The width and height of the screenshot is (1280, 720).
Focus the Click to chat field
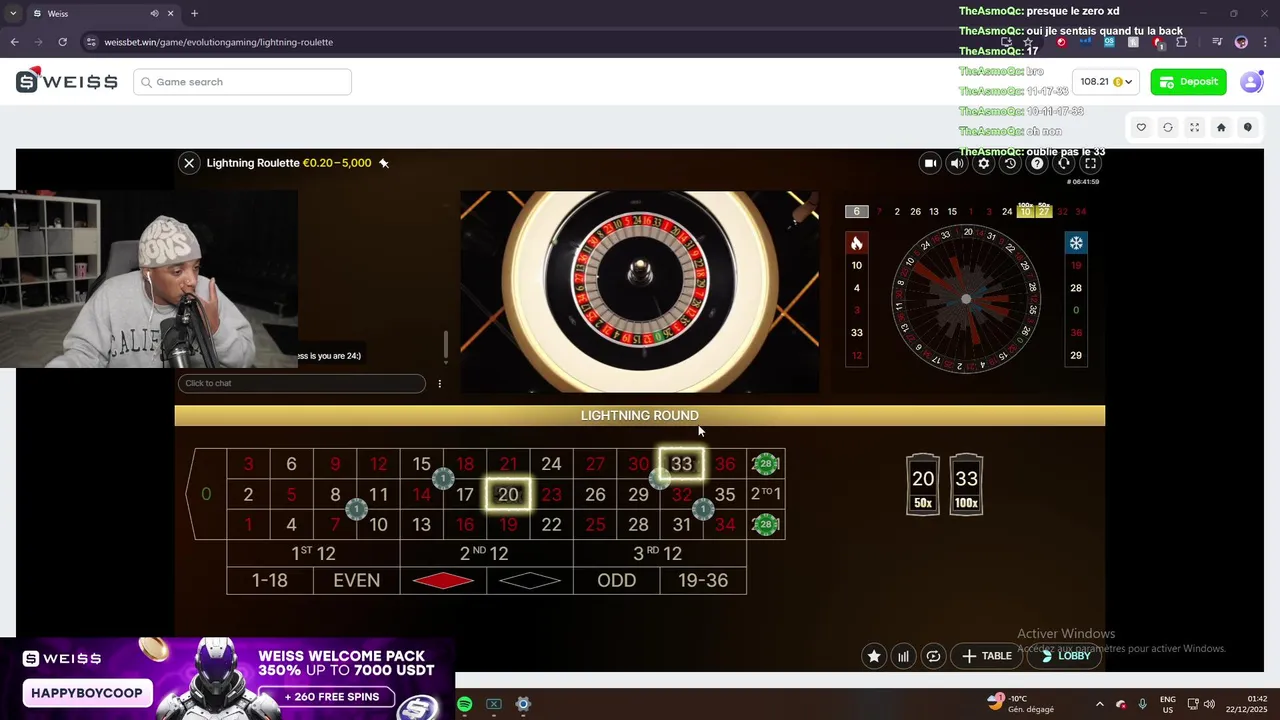pyautogui.click(x=302, y=383)
